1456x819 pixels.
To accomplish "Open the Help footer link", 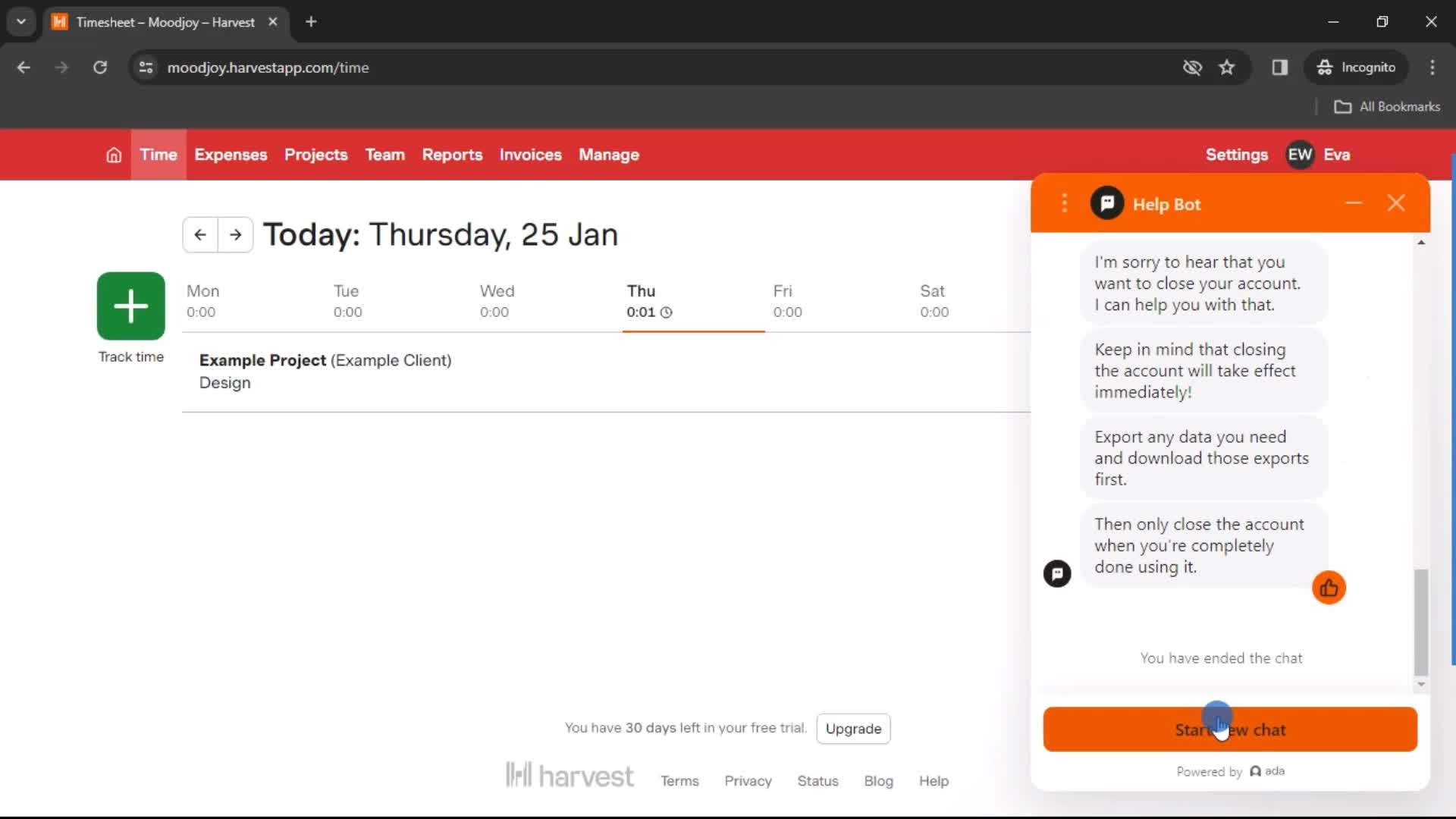I will coord(934,781).
